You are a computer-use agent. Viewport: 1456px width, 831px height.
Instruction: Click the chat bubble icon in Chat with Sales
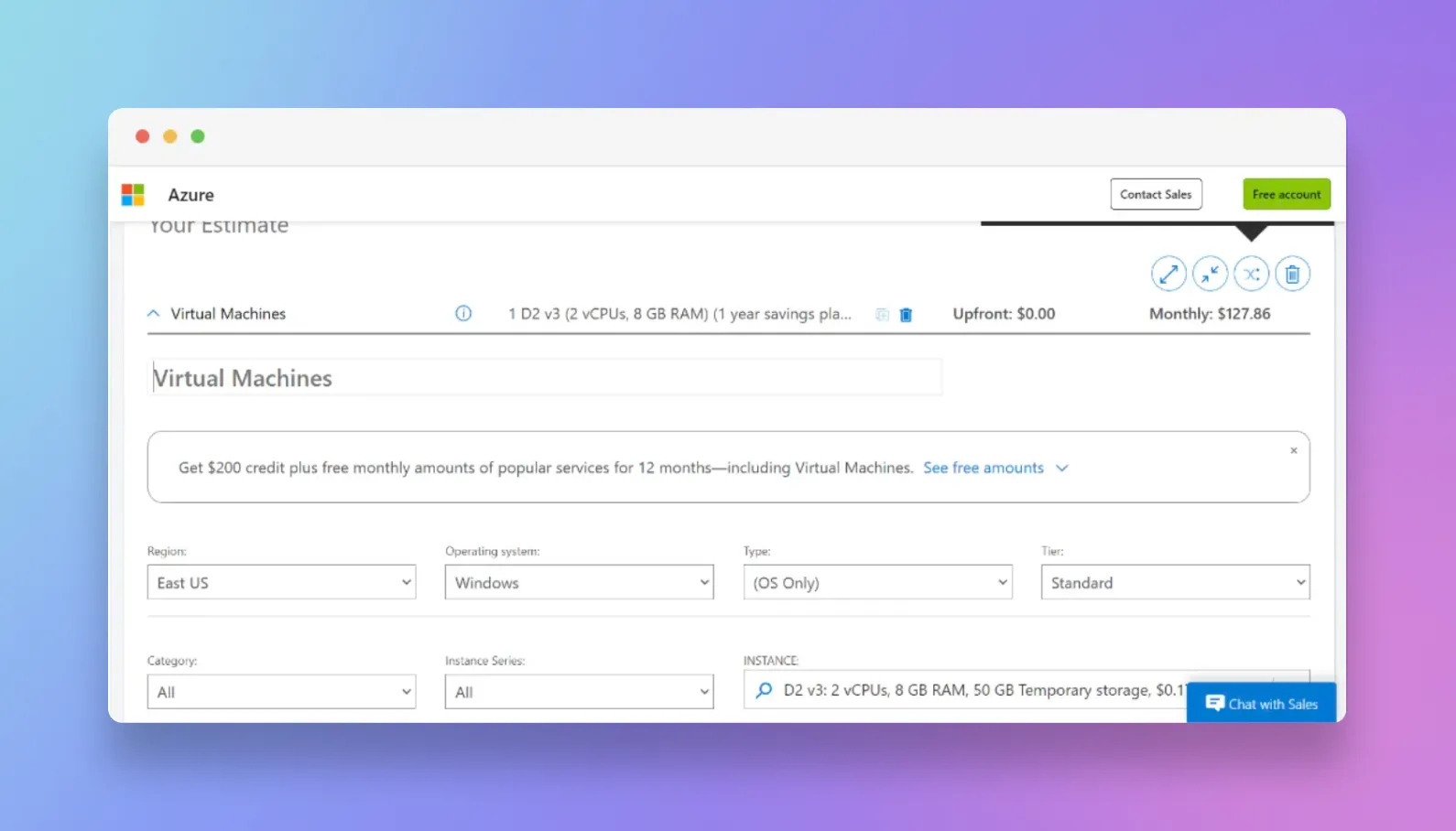[x=1214, y=703]
